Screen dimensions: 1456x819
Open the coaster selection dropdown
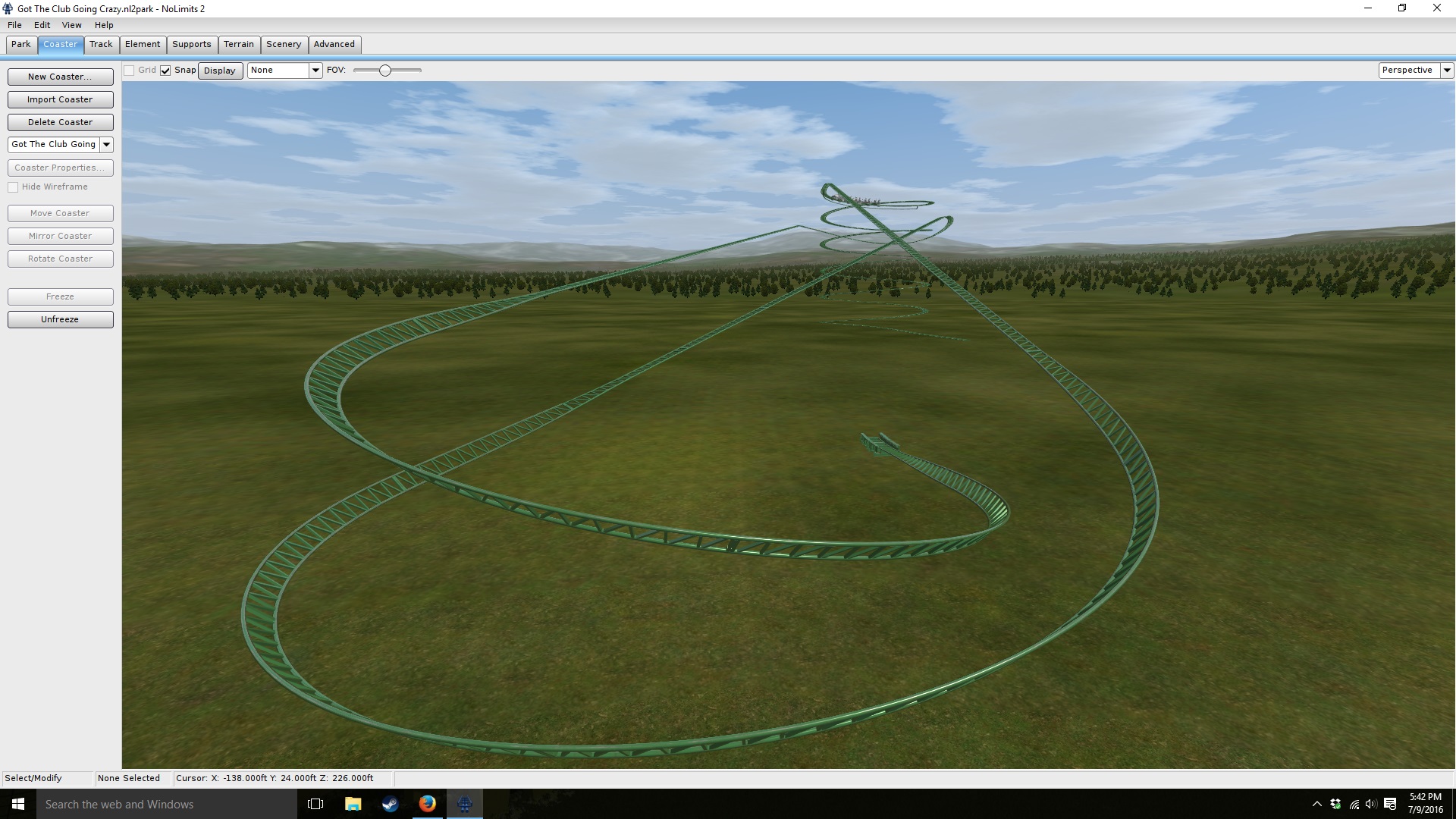[106, 144]
